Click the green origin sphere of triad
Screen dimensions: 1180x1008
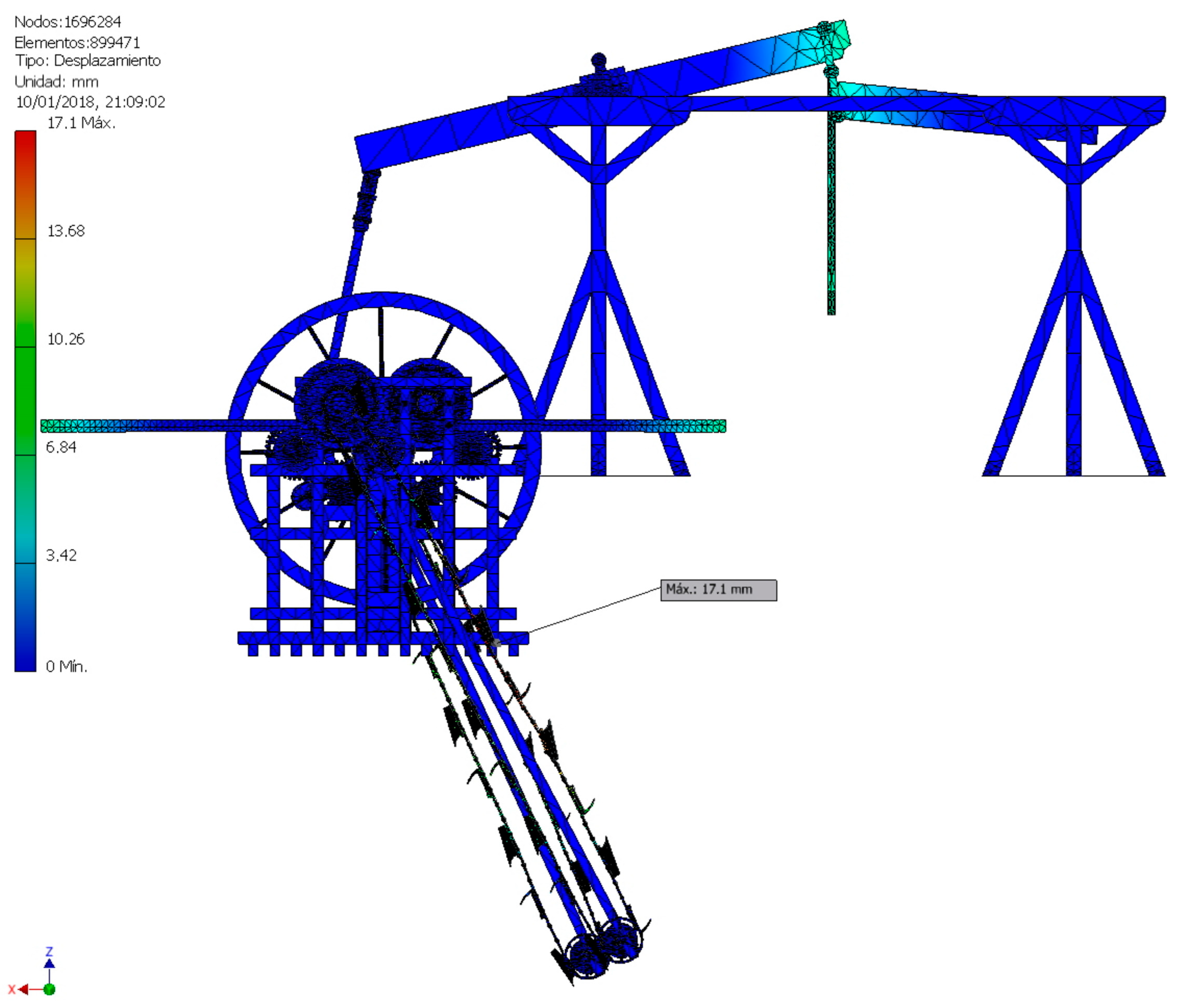[50, 990]
